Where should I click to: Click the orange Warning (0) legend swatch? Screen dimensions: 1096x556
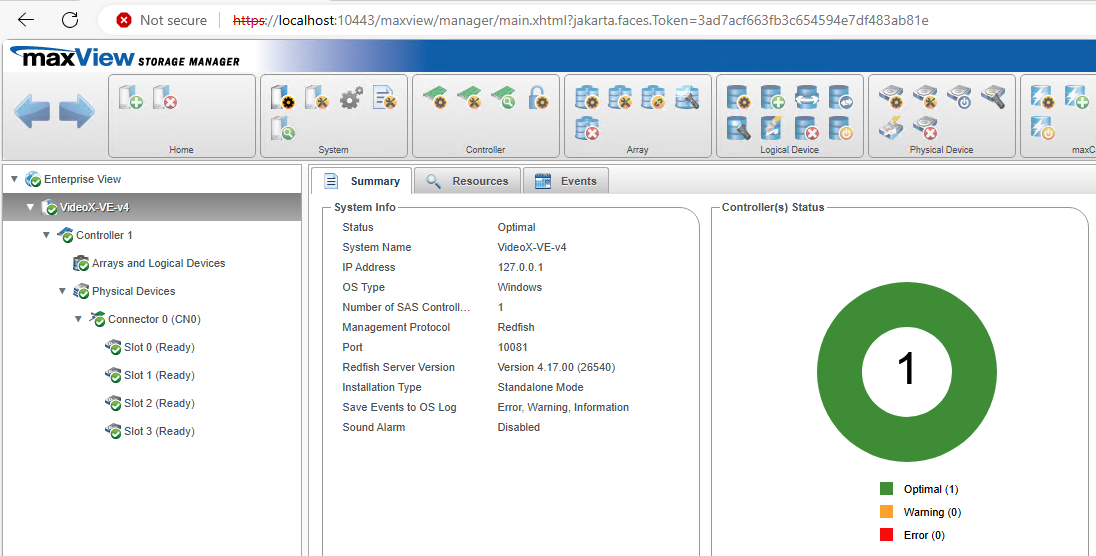click(x=886, y=512)
